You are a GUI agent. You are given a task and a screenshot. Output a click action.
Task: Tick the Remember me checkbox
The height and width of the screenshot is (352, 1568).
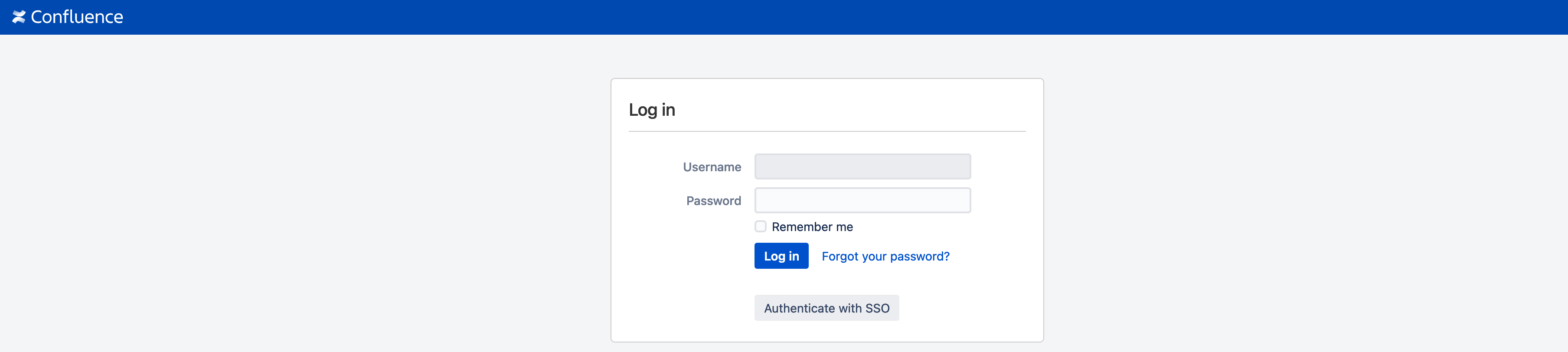pos(760,227)
